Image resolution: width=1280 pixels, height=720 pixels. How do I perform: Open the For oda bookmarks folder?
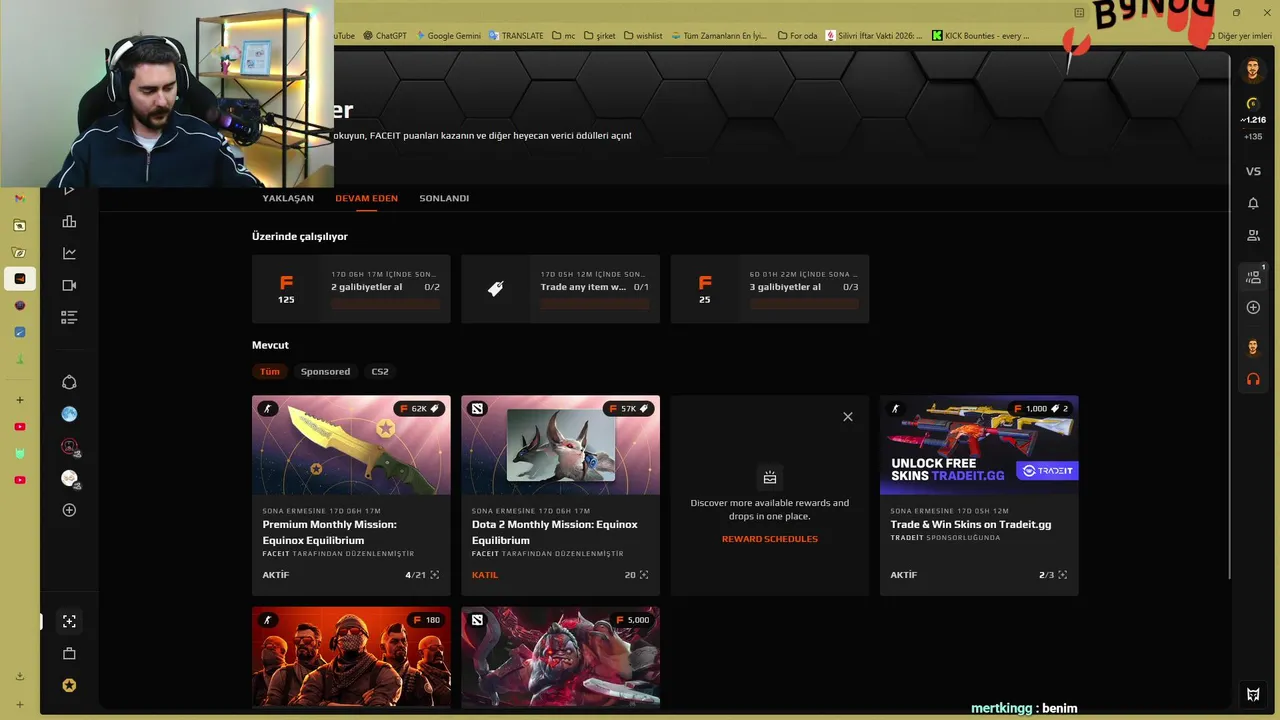(x=797, y=35)
